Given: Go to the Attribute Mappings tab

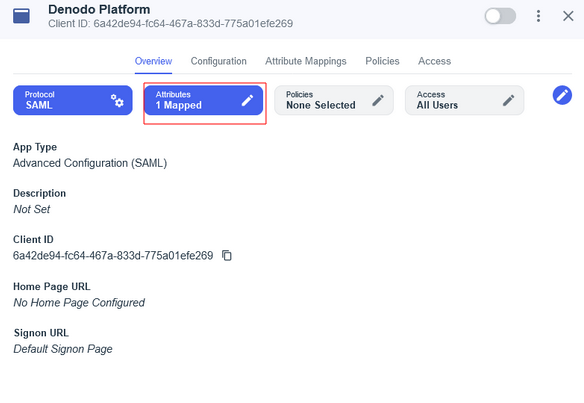Looking at the screenshot, I should (306, 61).
